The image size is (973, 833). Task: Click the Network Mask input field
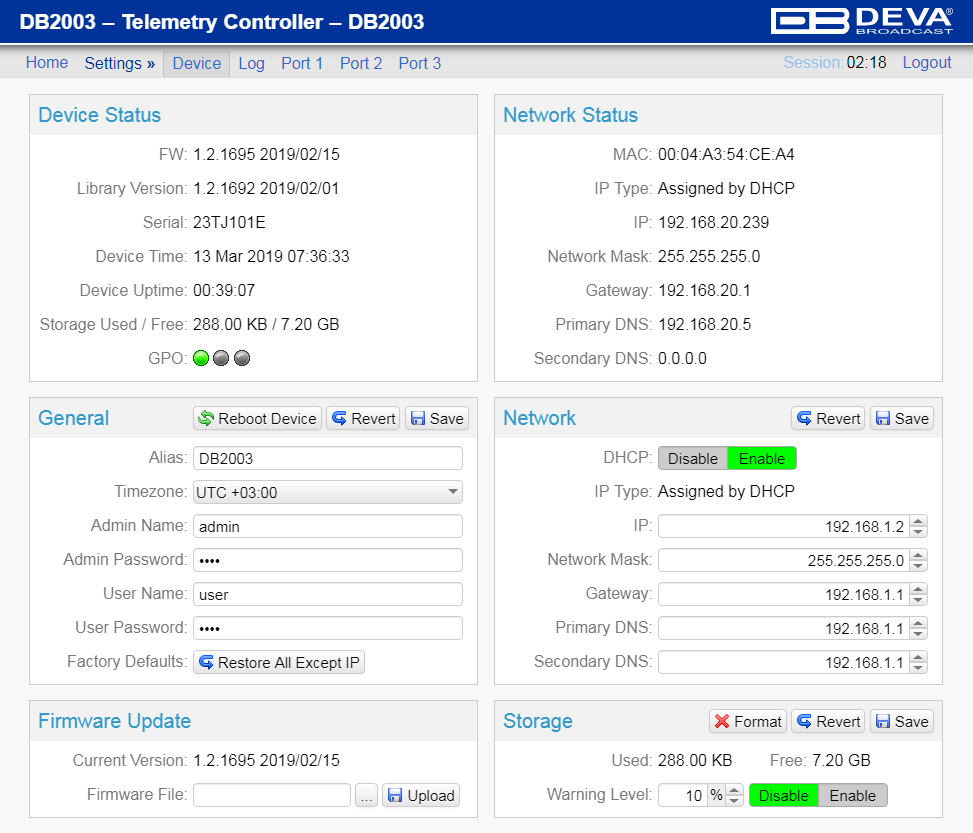(784, 561)
